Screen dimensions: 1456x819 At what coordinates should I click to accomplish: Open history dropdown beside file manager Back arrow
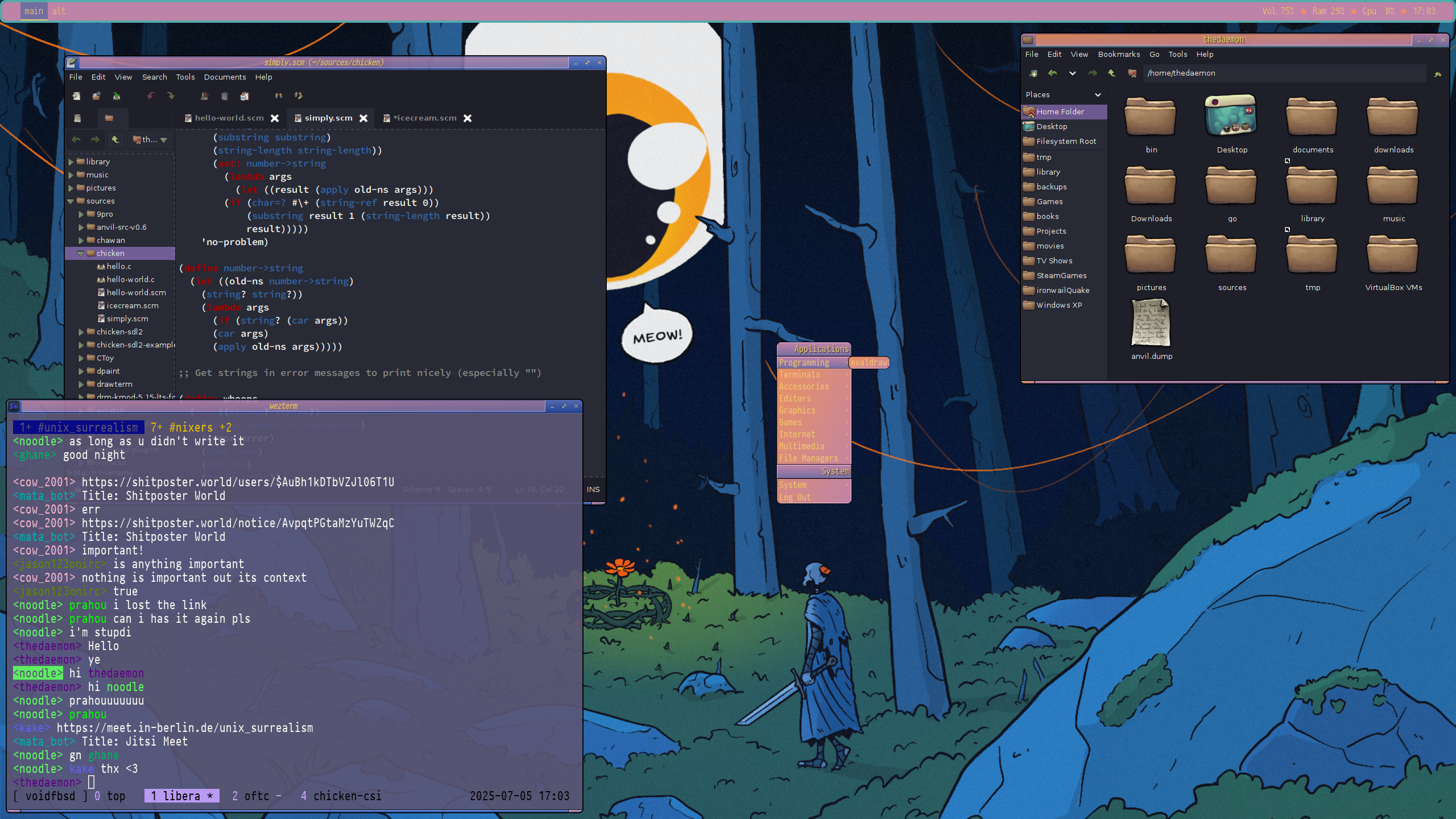(x=1073, y=73)
